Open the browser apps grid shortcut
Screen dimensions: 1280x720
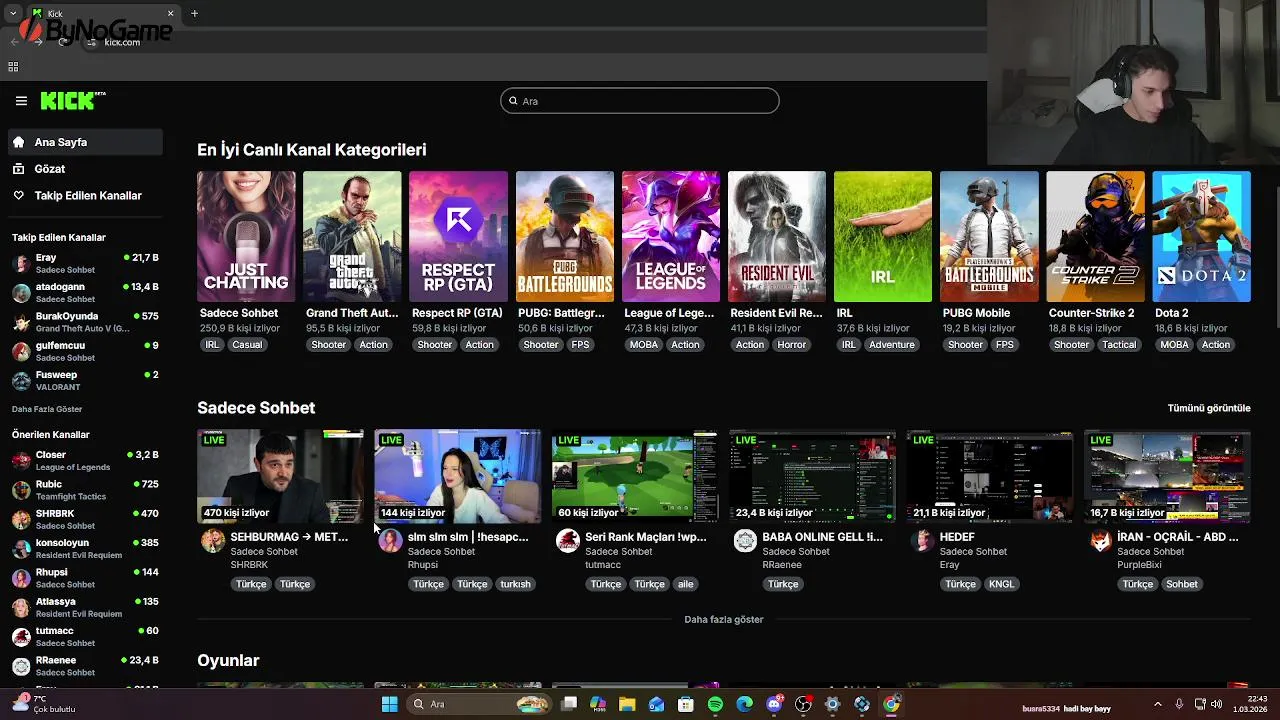tap(13, 67)
